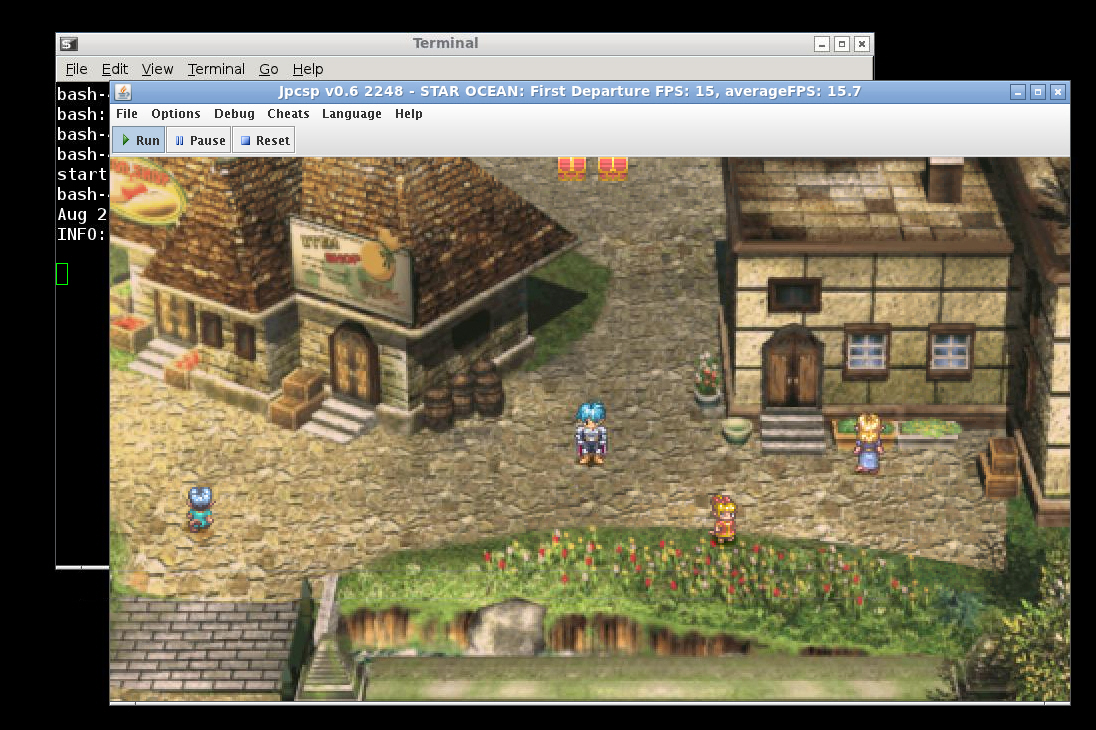The image size is (1096, 730).
Task: Open the Terminal View menu
Action: coord(157,69)
